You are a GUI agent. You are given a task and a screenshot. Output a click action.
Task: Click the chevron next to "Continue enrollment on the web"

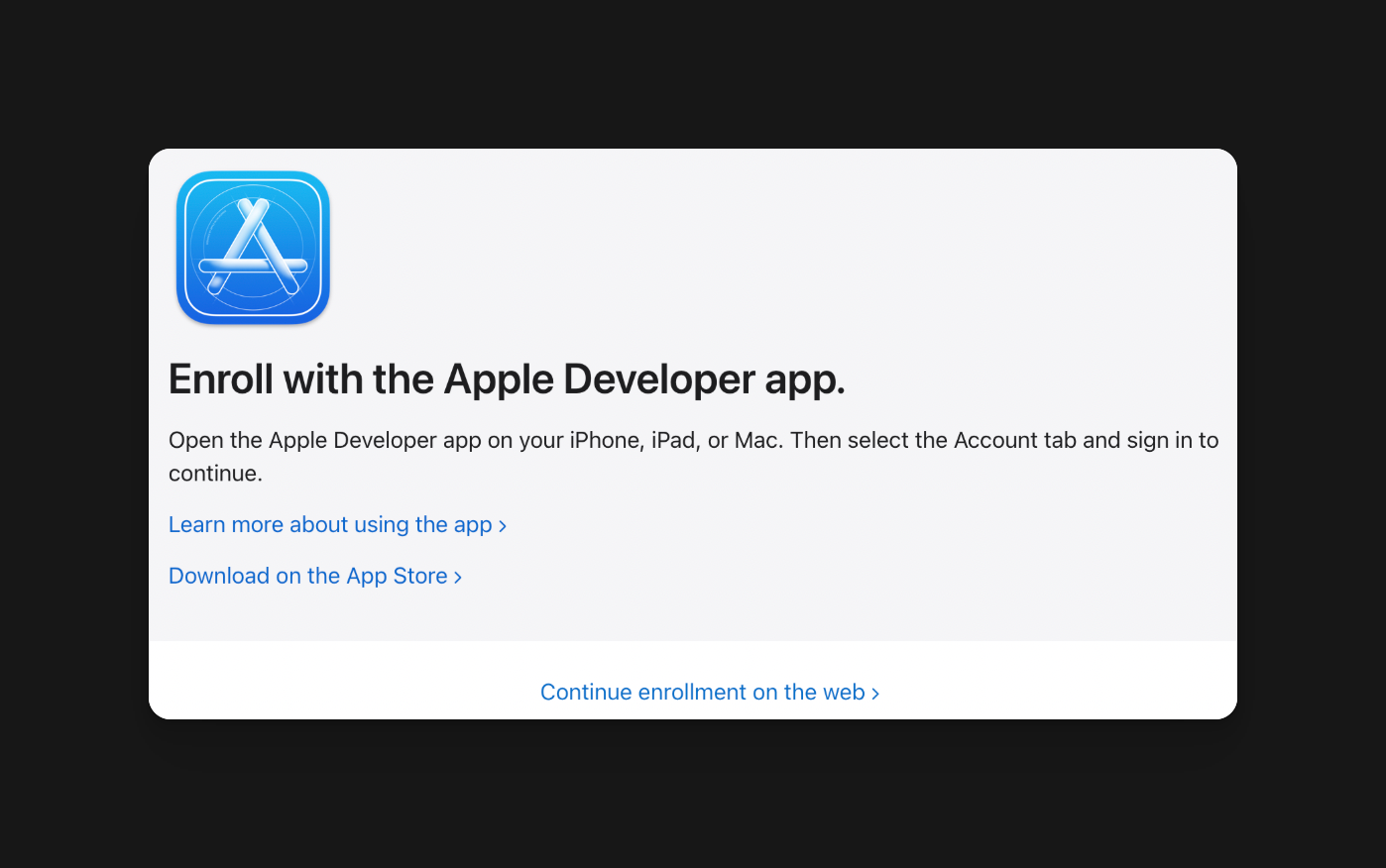coord(876,693)
